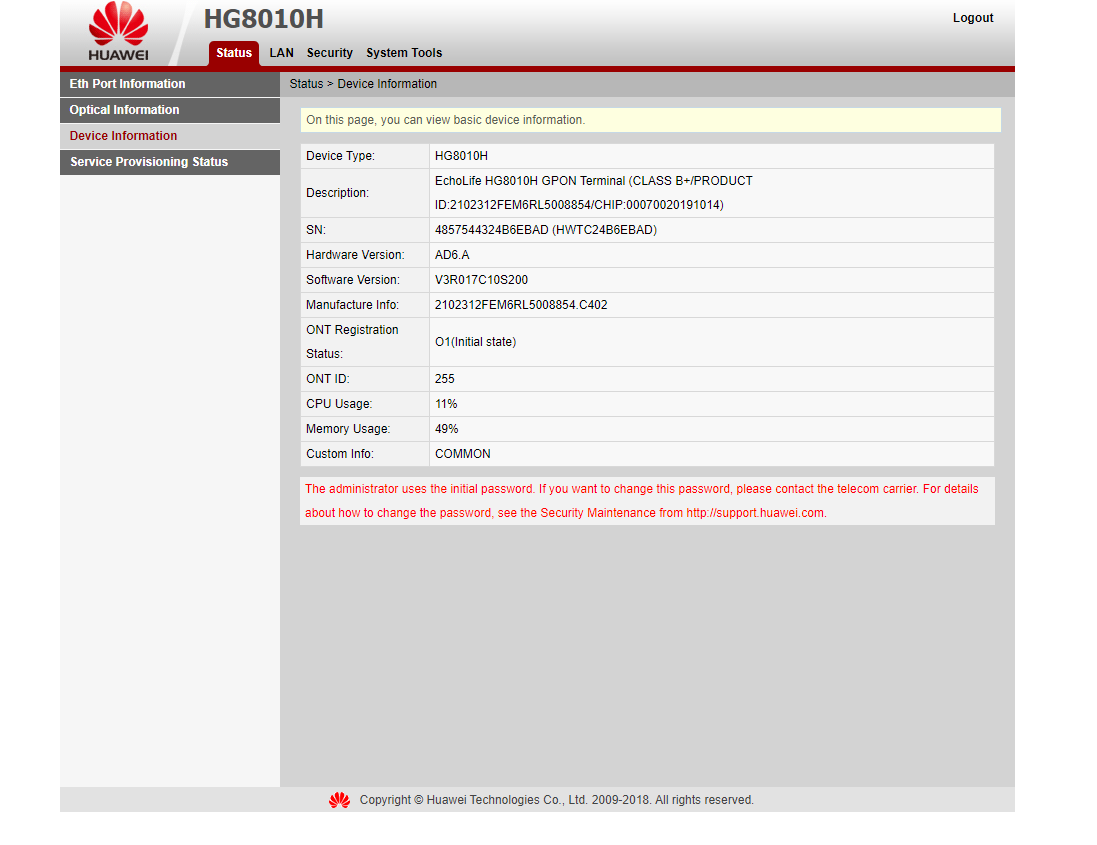Click the Device Type label

point(340,156)
